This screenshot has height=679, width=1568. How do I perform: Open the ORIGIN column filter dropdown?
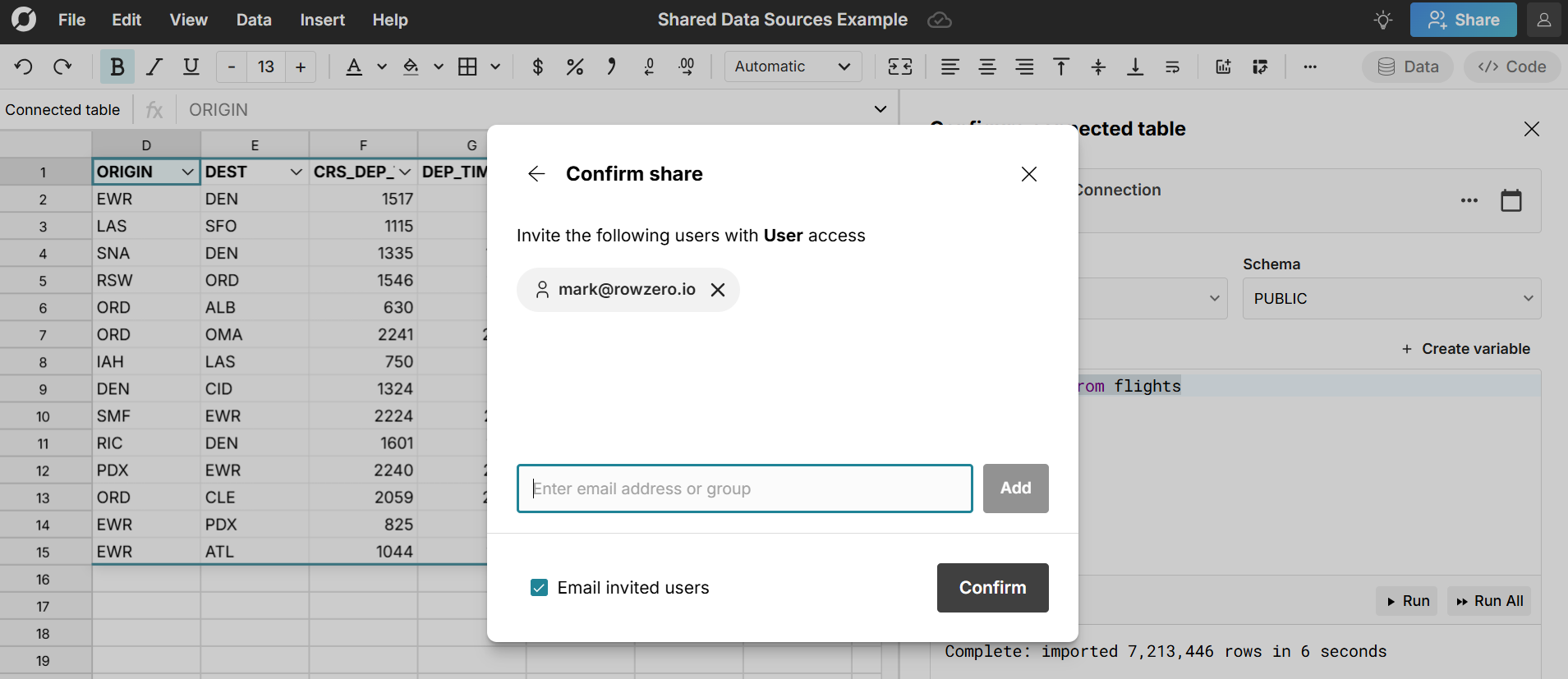[x=188, y=172]
